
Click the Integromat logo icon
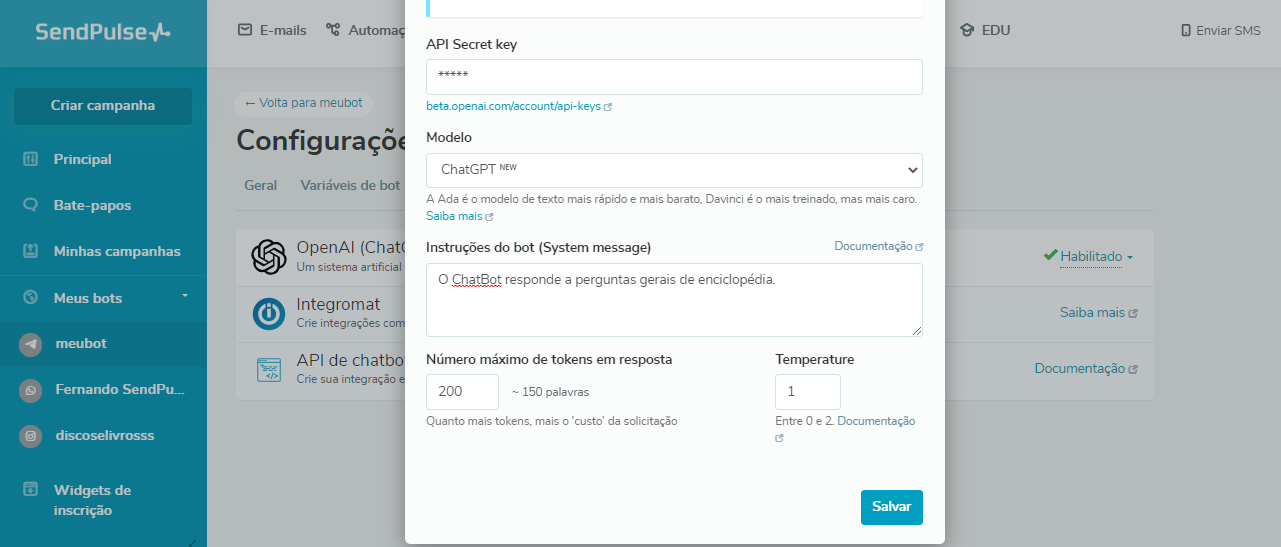(269, 313)
